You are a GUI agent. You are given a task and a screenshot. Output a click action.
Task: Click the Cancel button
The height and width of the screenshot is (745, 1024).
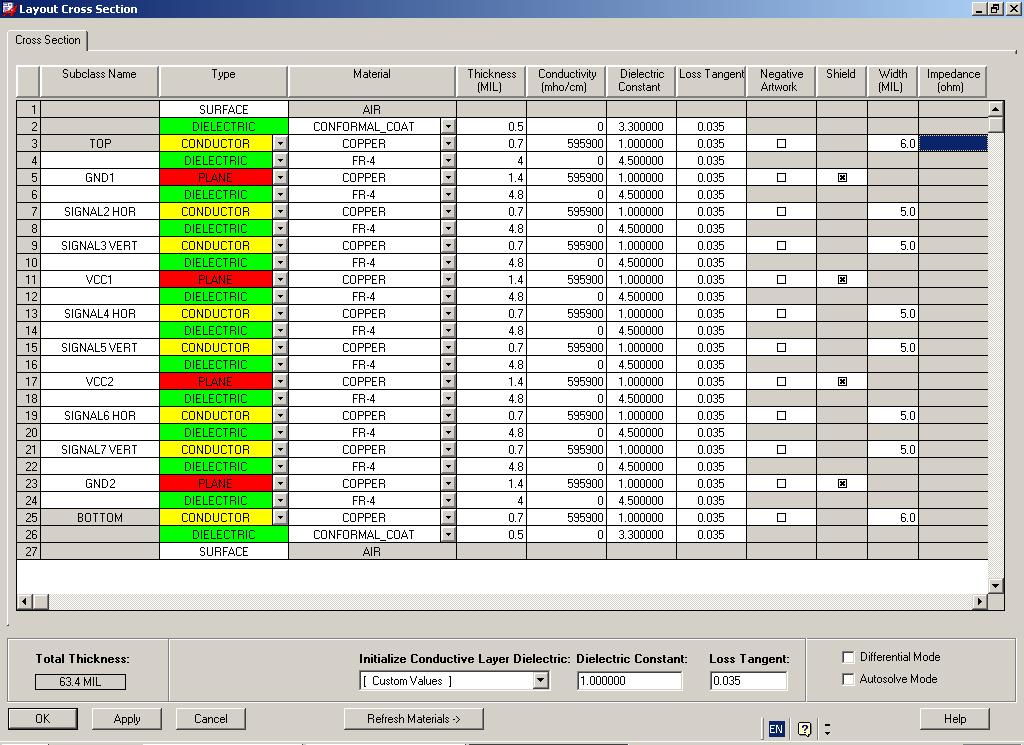(x=210, y=718)
